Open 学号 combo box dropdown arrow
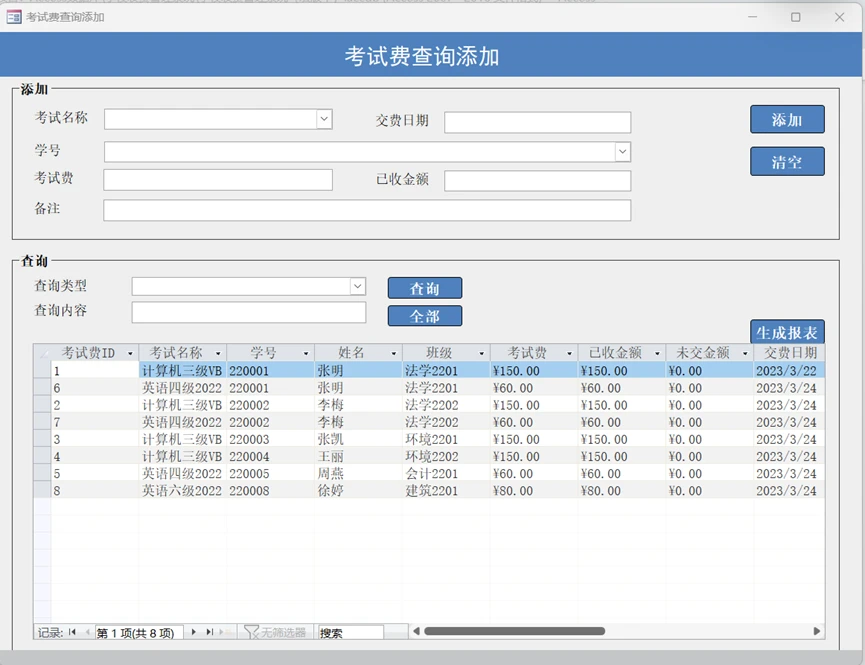 click(x=623, y=151)
